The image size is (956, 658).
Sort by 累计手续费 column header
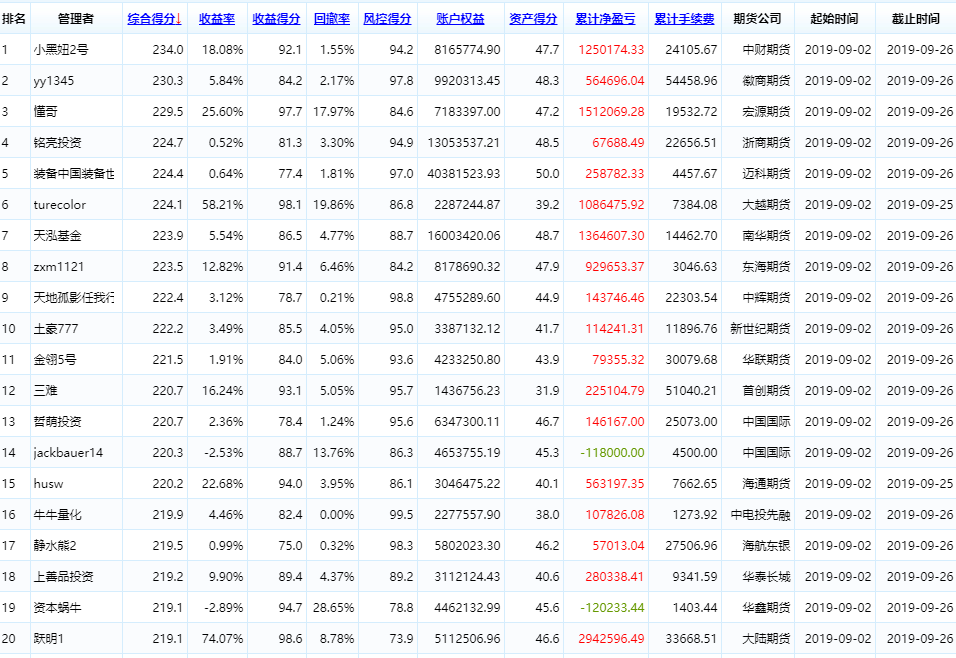[684, 19]
